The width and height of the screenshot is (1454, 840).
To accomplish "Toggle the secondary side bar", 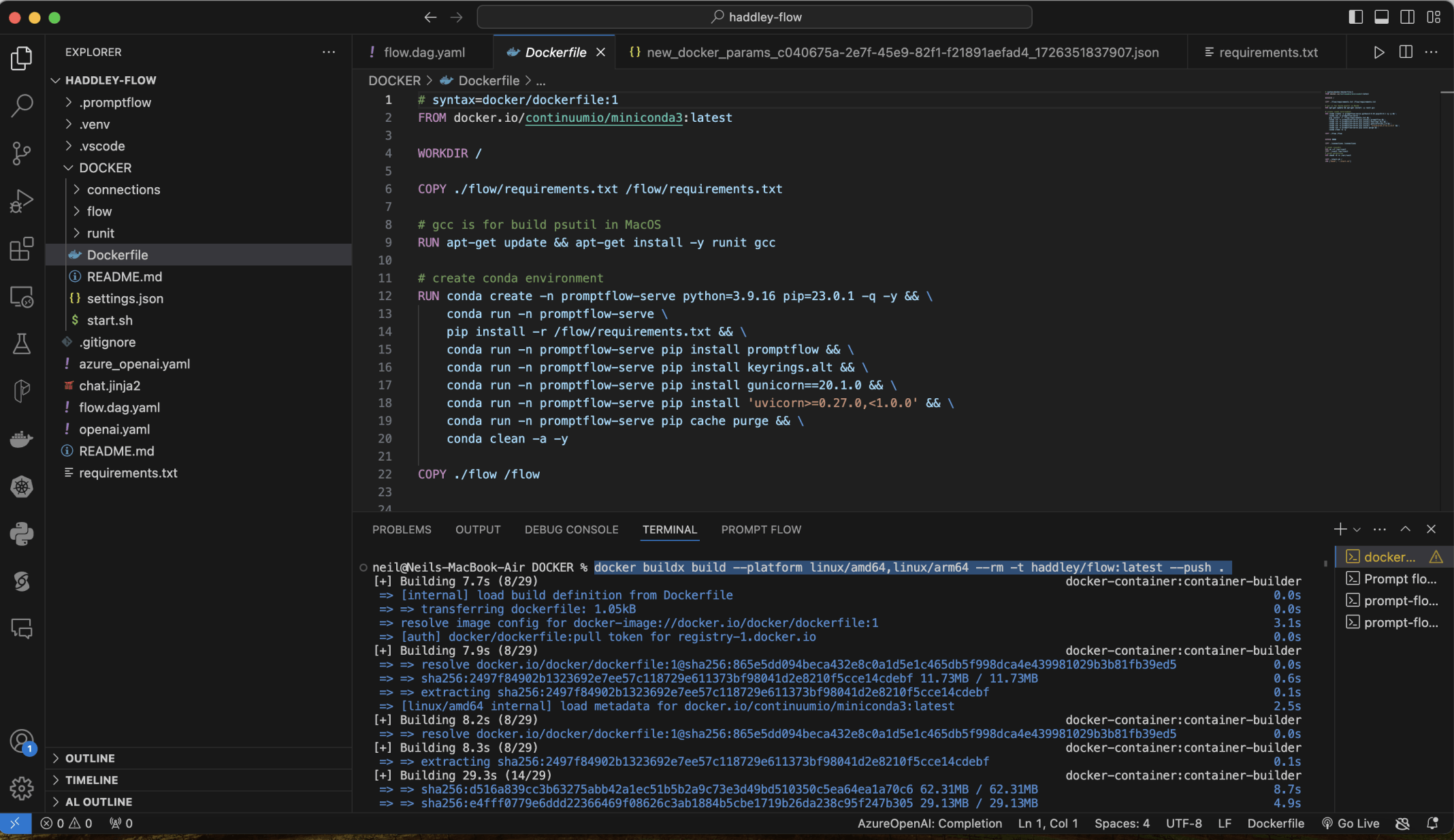I will pyautogui.click(x=1407, y=17).
